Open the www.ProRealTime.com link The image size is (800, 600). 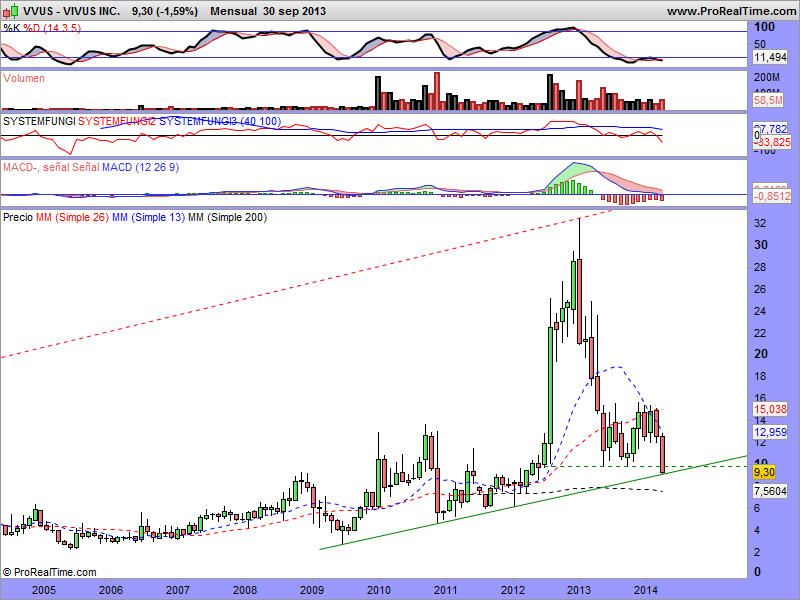point(731,11)
